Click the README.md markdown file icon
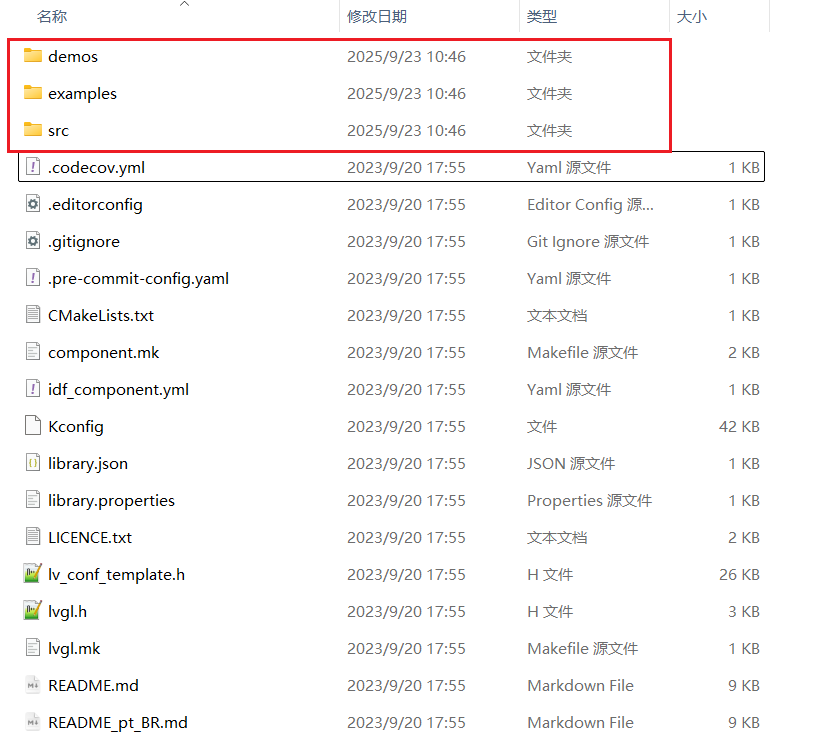Screen dimensions: 840x738 pyautogui.click(x=33, y=684)
